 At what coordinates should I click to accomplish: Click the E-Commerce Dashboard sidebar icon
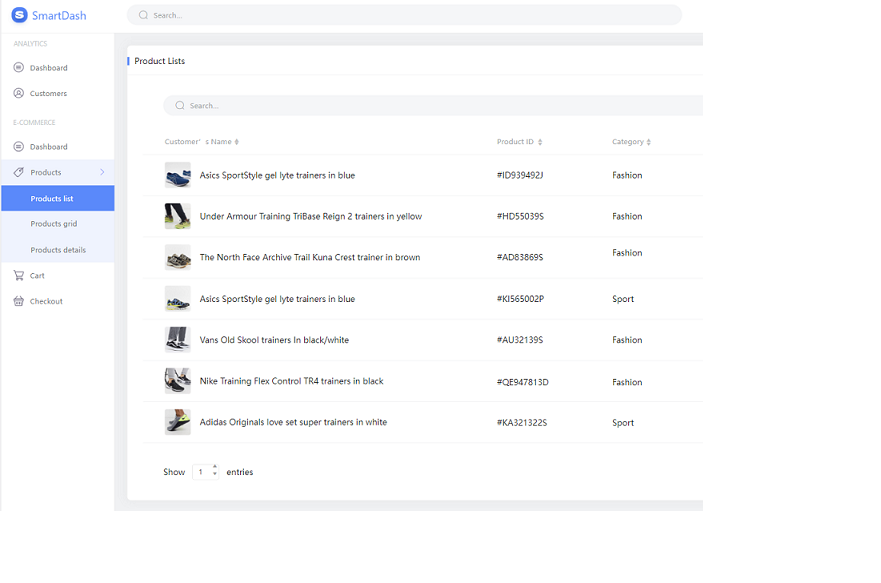tap(18, 147)
